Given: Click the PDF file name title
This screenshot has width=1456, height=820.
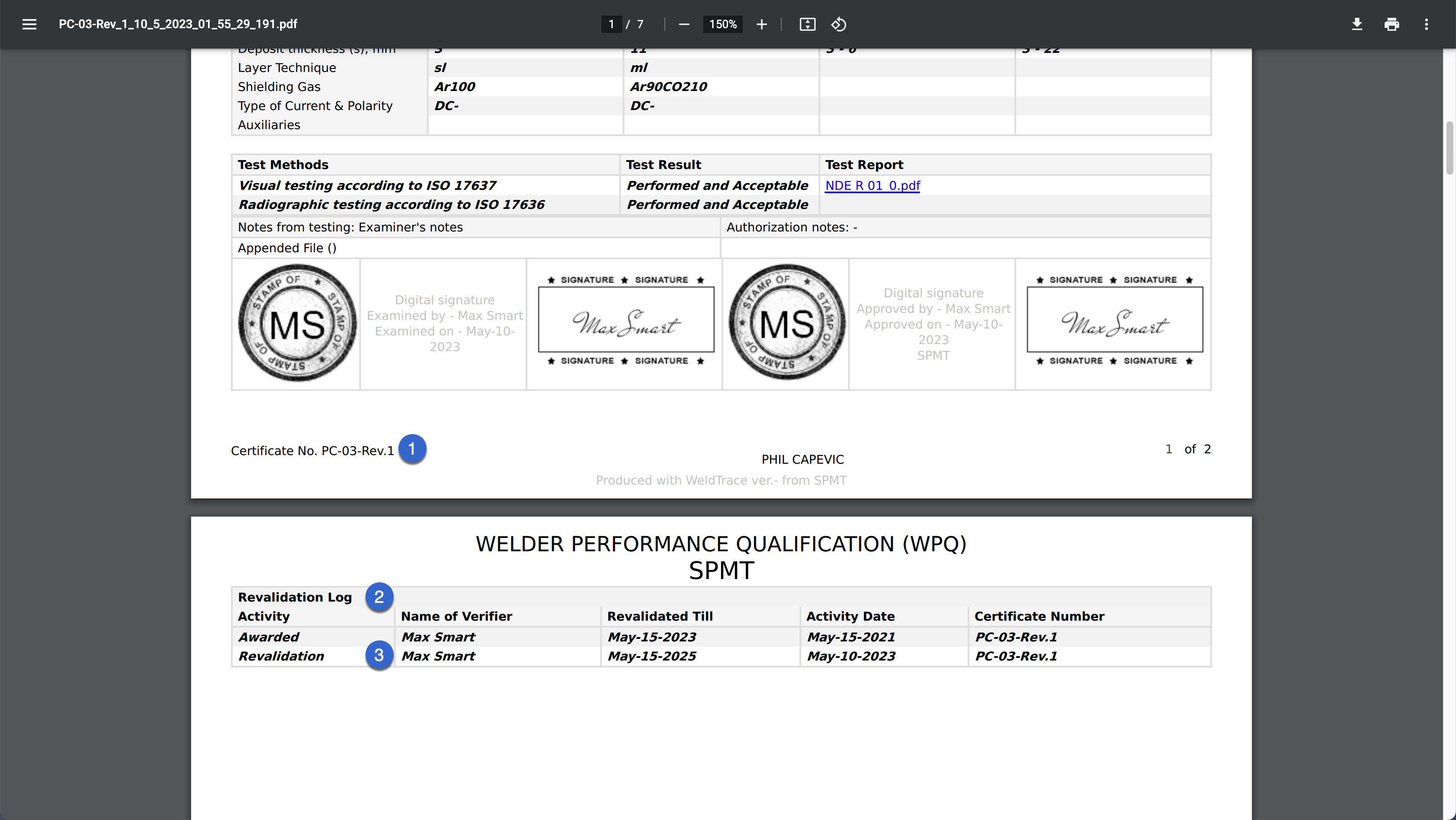Looking at the screenshot, I should coord(178,24).
